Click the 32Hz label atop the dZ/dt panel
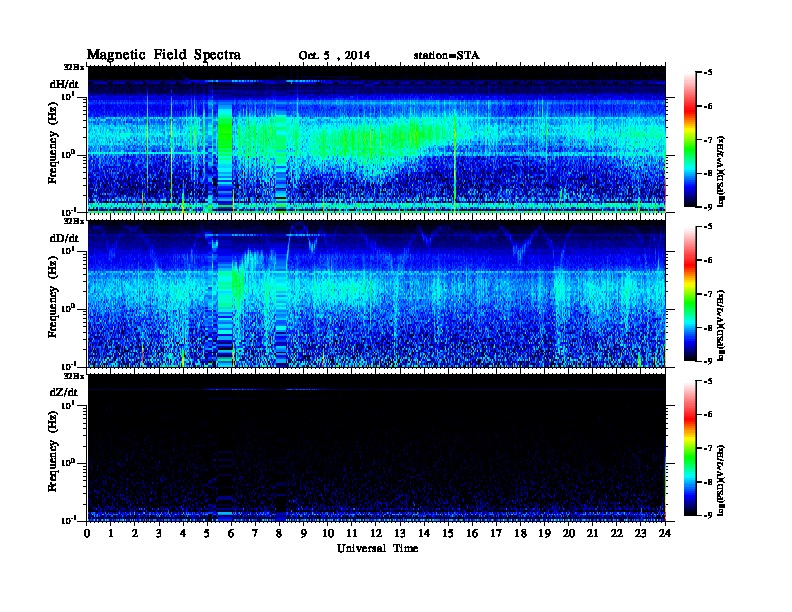This screenshot has height=612, width=792. click(73, 376)
